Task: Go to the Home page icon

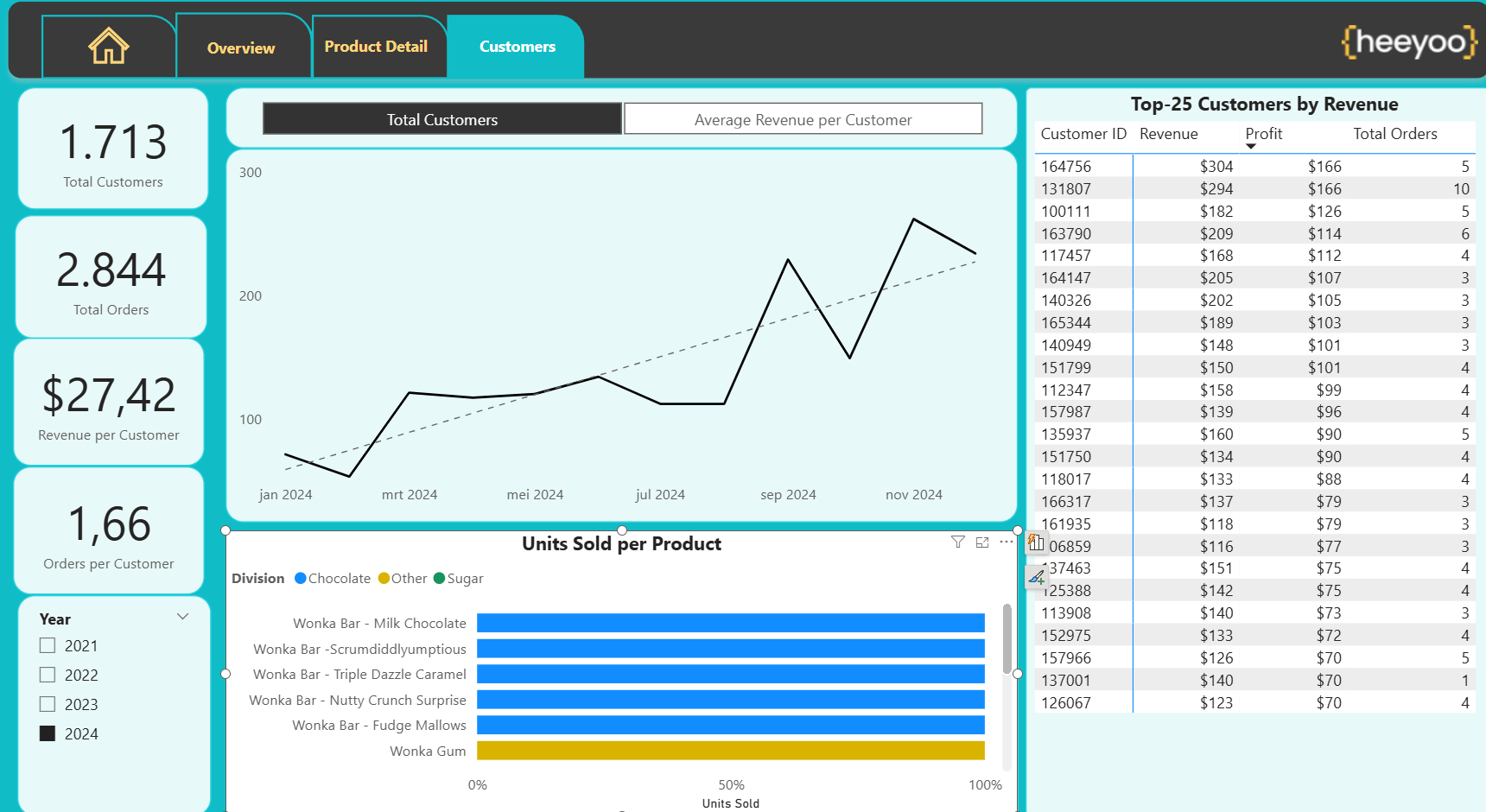Action: [109, 46]
